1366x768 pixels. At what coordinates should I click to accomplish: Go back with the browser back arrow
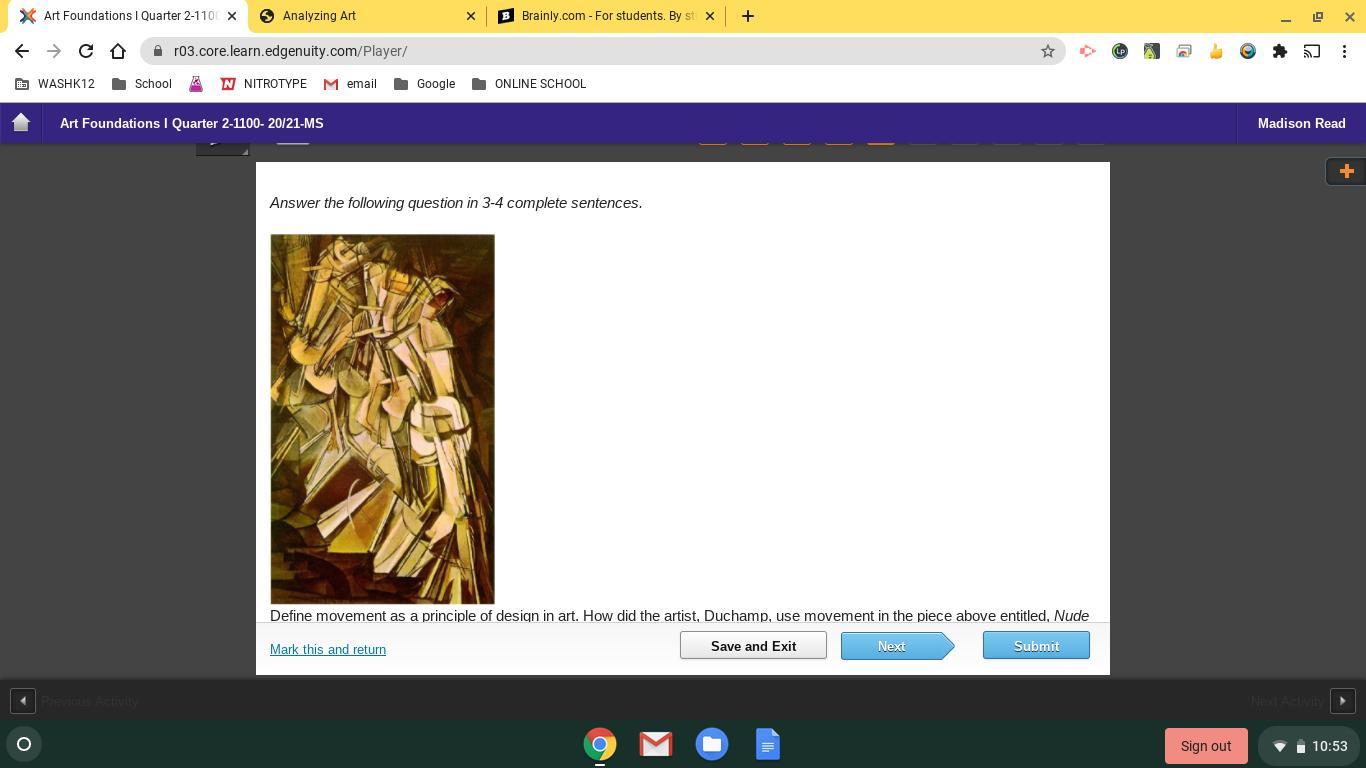point(22,51)
